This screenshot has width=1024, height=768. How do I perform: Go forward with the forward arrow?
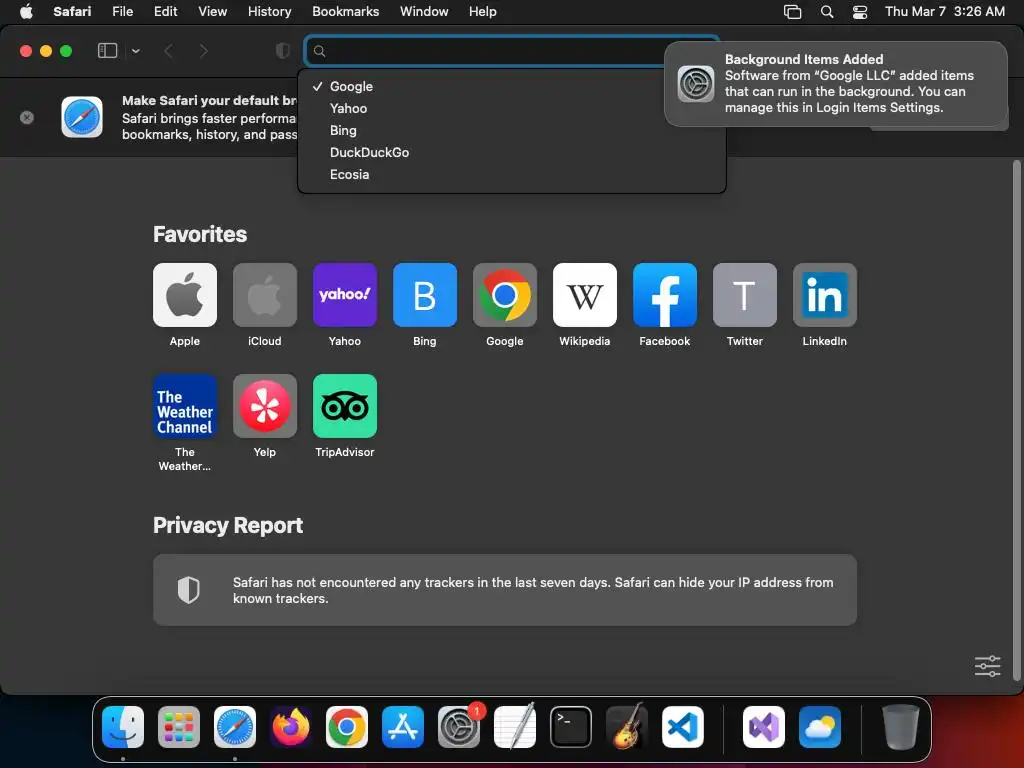[x=203, y=51]
